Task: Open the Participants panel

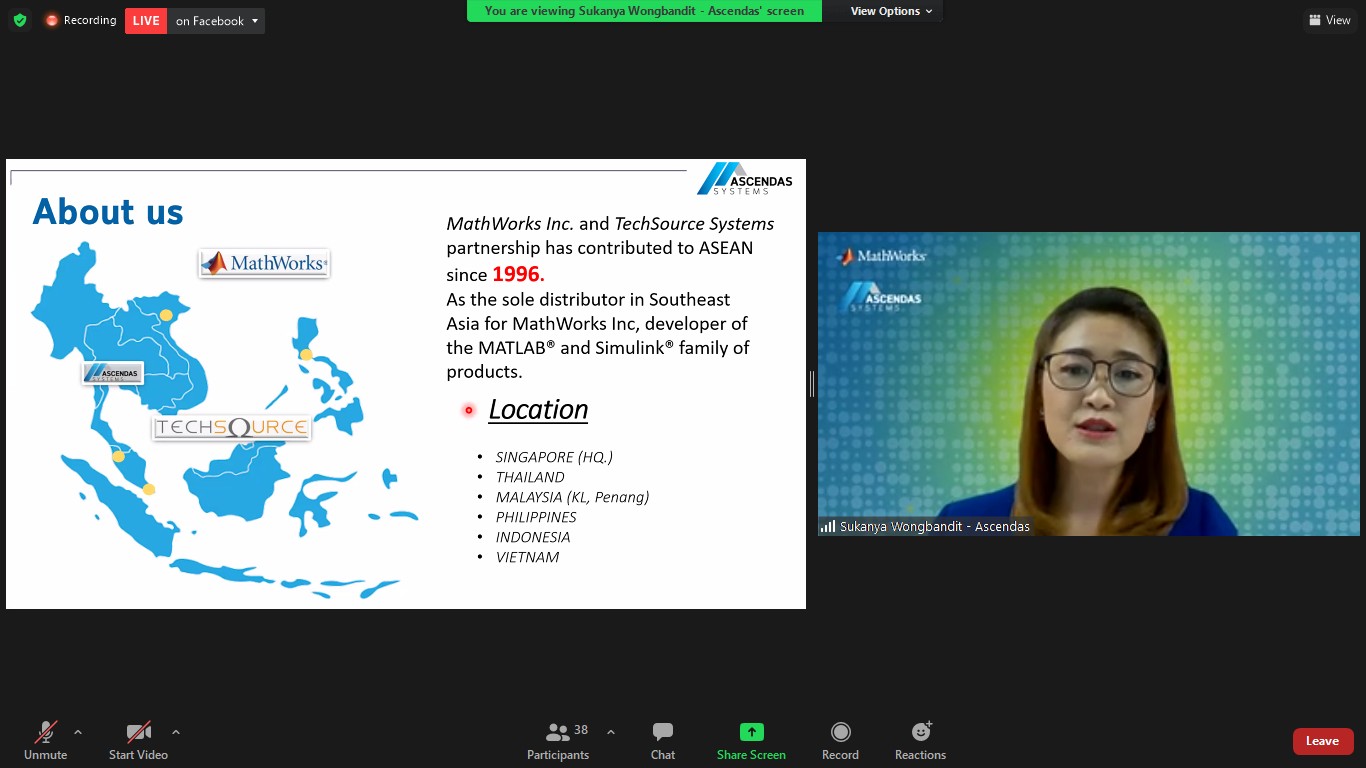Action: click(558, 741)
